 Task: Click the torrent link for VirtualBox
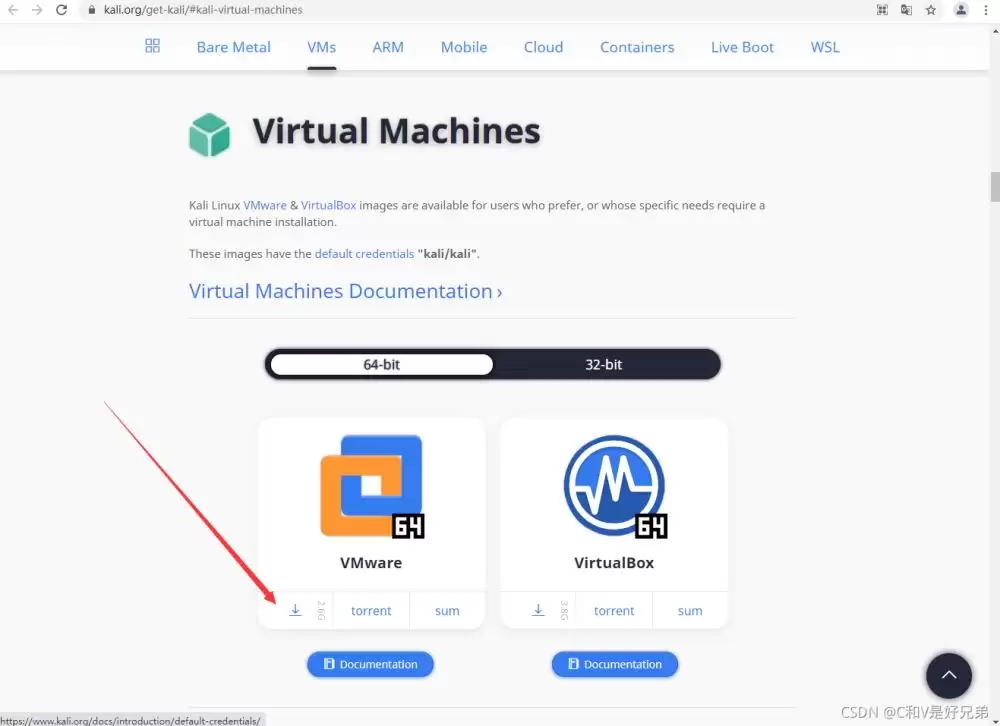coord(614,610)
